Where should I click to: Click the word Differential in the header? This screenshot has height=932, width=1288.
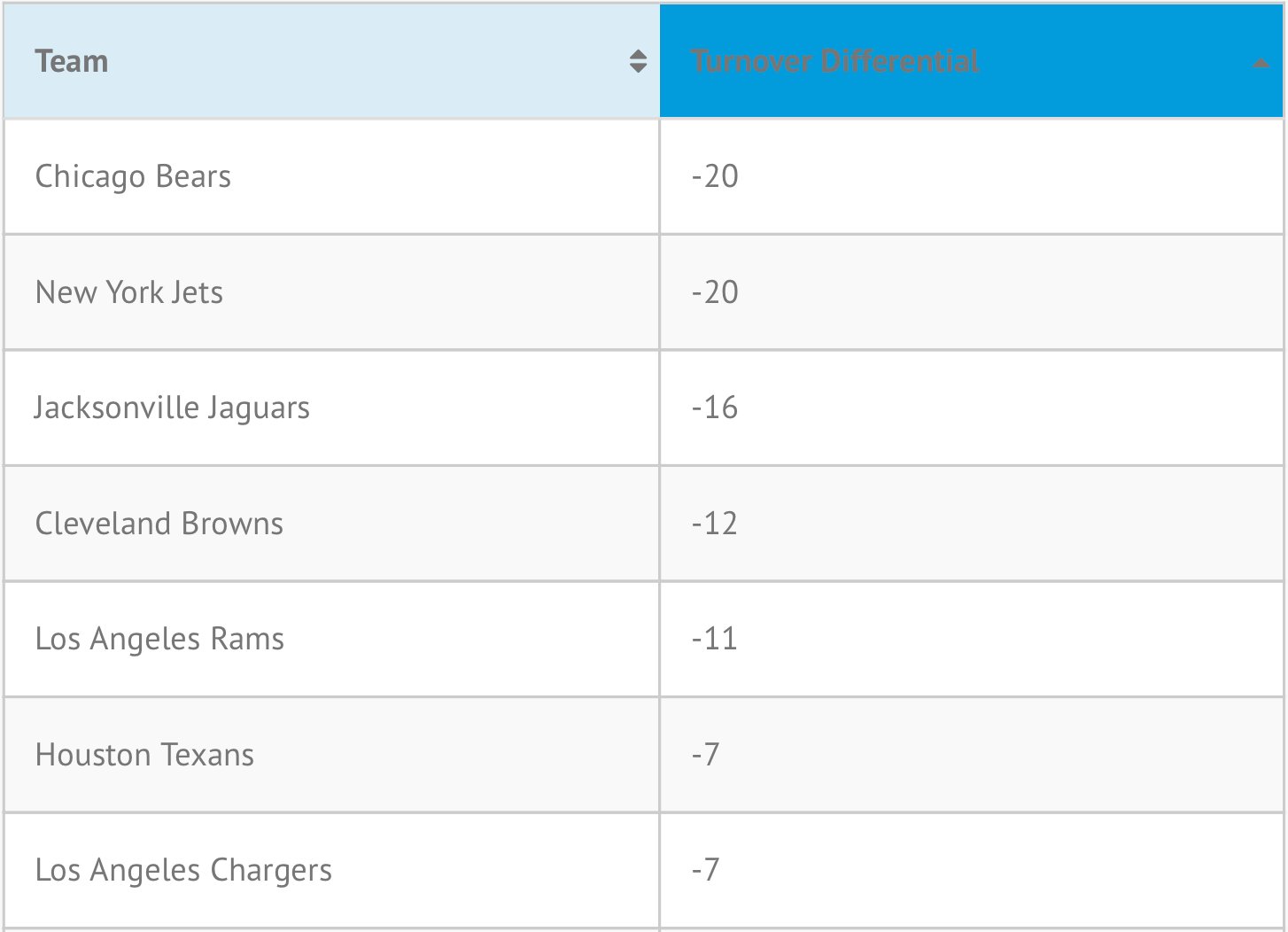[900, 61]
